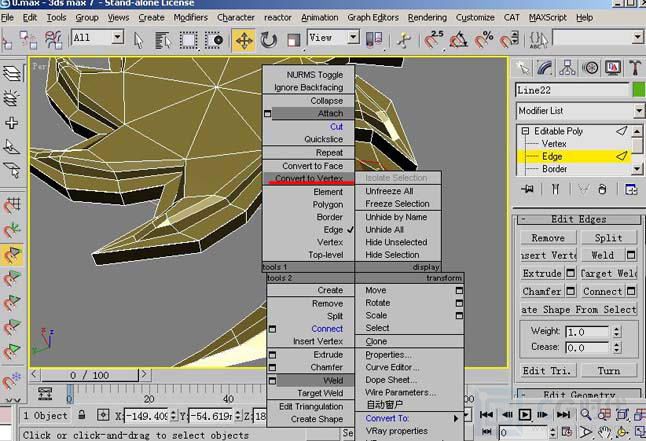
Task: Select the Select and Rotate tool
Action: pyautogui.click(x=268, y=40)
